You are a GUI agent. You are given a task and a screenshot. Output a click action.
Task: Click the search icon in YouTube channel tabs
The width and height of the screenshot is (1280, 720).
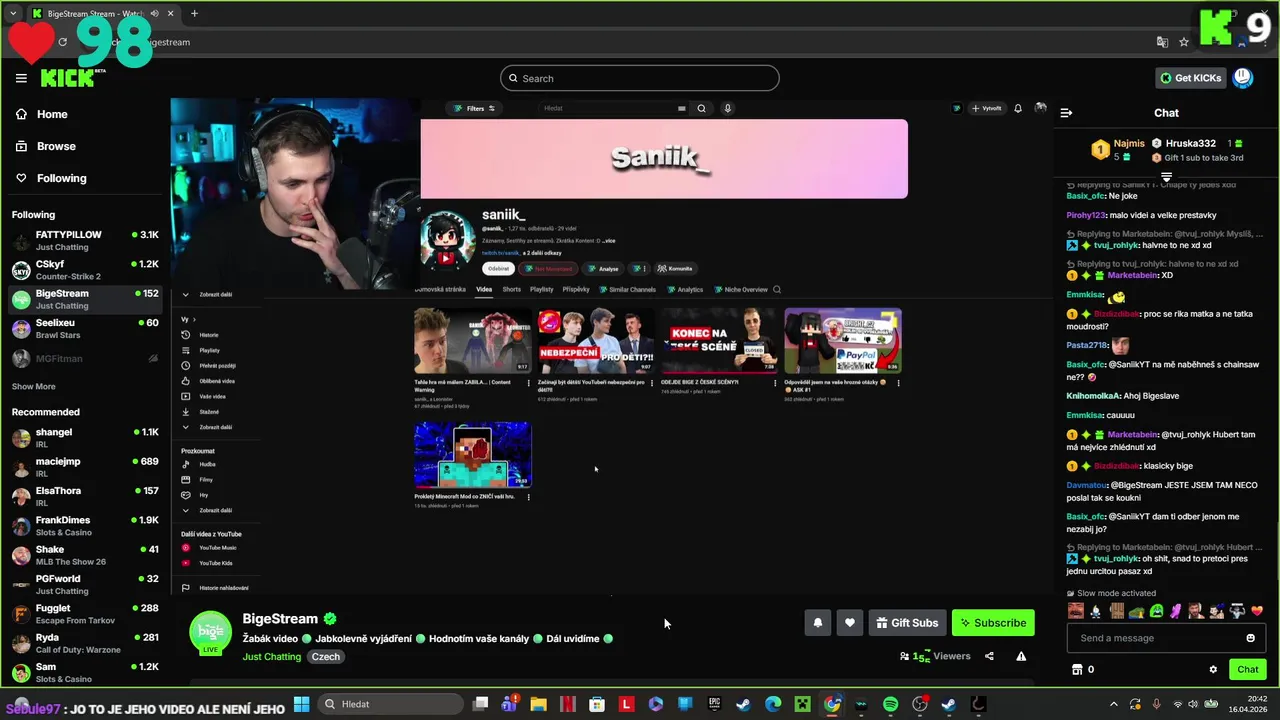coord(777,290)
